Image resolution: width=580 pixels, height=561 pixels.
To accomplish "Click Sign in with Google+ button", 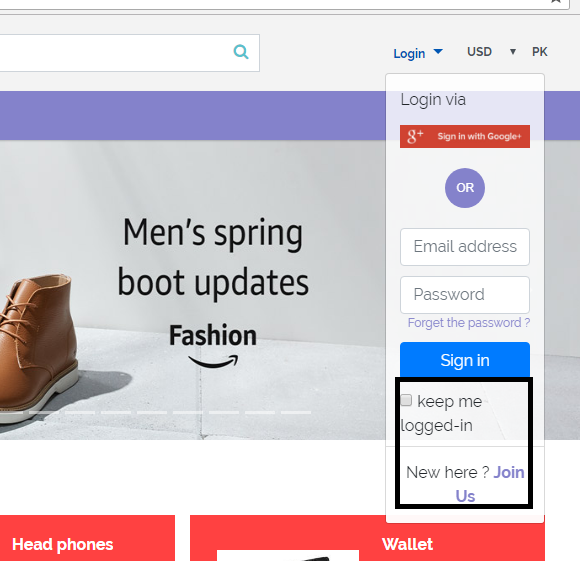I will click(x=465, y=136).
